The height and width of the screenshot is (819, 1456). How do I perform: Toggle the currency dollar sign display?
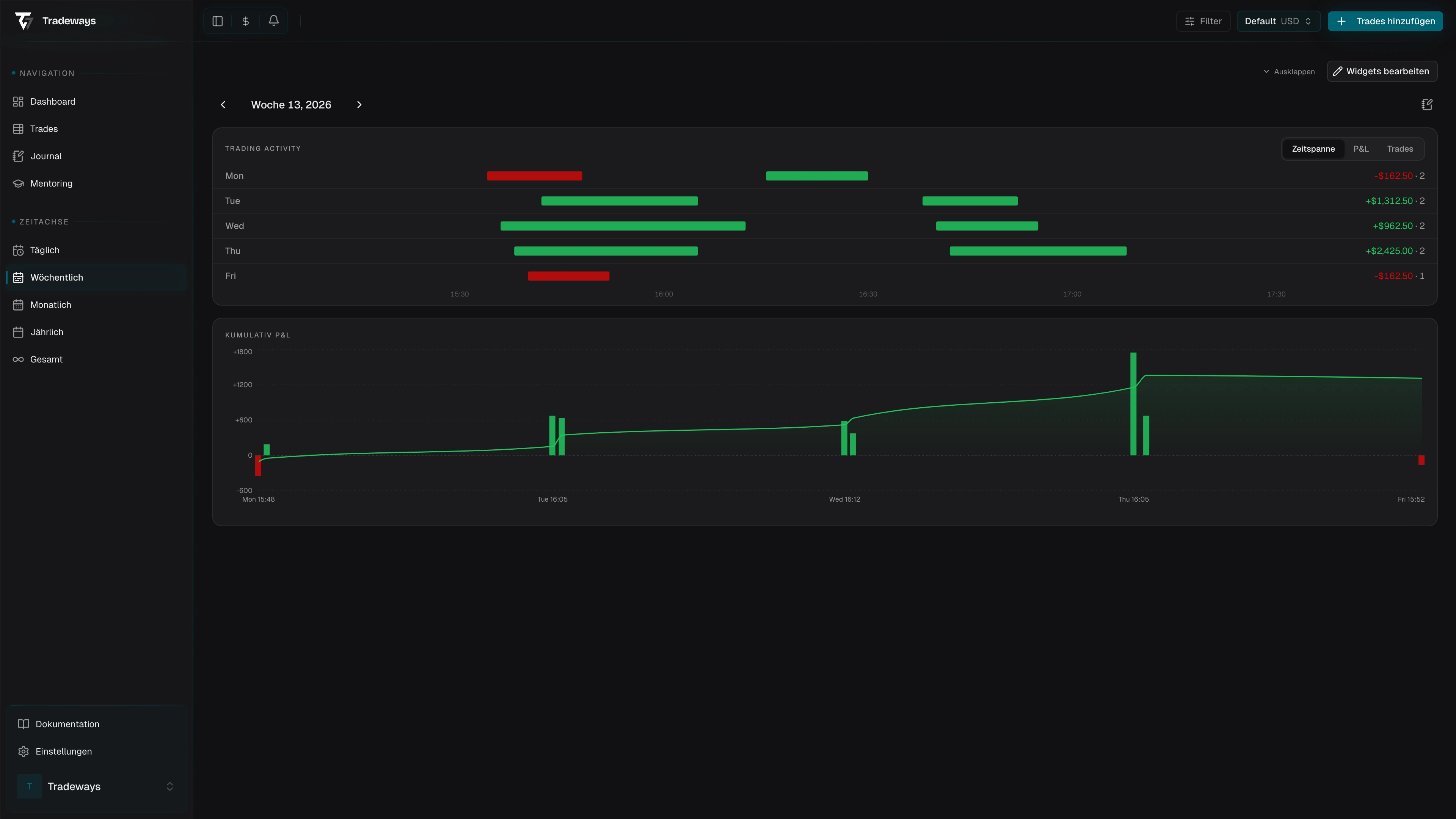(245, 20)
